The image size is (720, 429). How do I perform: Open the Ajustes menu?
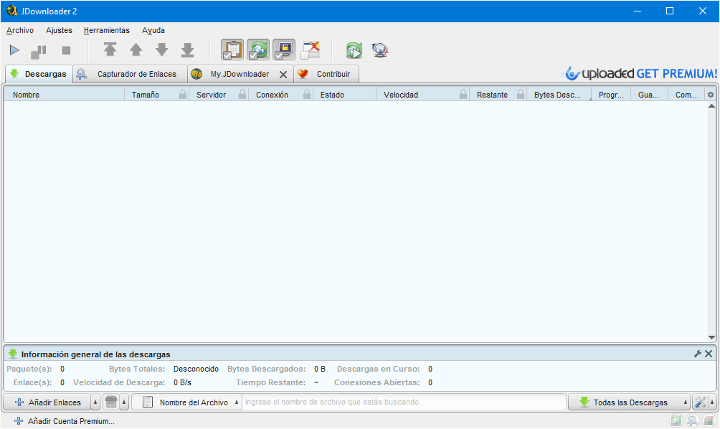tap(59, 30)
